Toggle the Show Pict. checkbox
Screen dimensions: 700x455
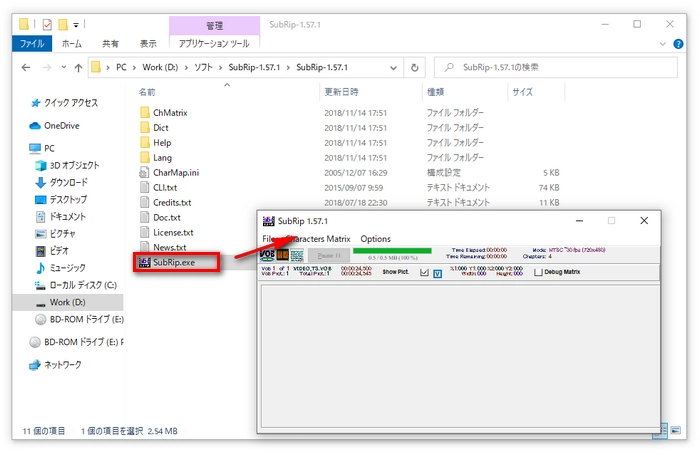click(x=424, y=272)
